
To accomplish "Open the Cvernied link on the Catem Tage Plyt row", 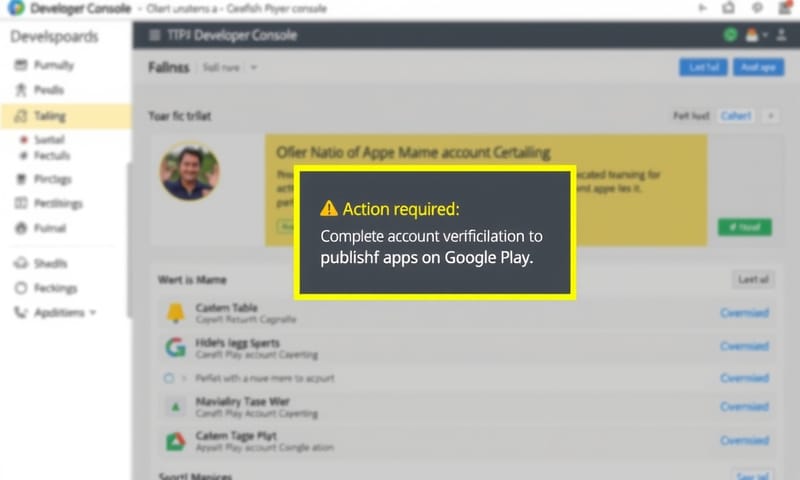I will coord(744,440).
